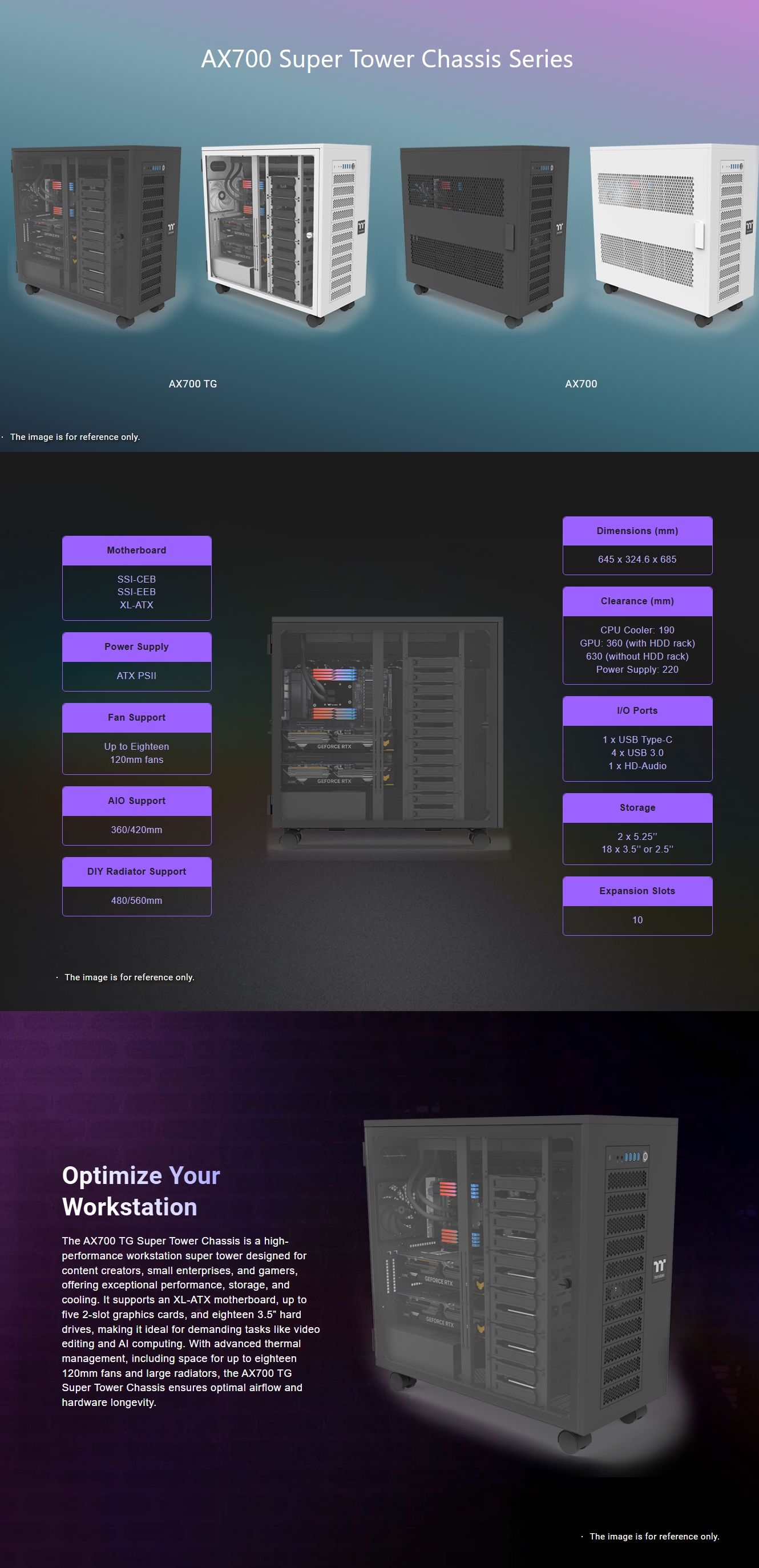The height and width of the screenshot is (1568, 759).
Task: Select the 'Power Supply' spec card header
Action: point(137,646)
